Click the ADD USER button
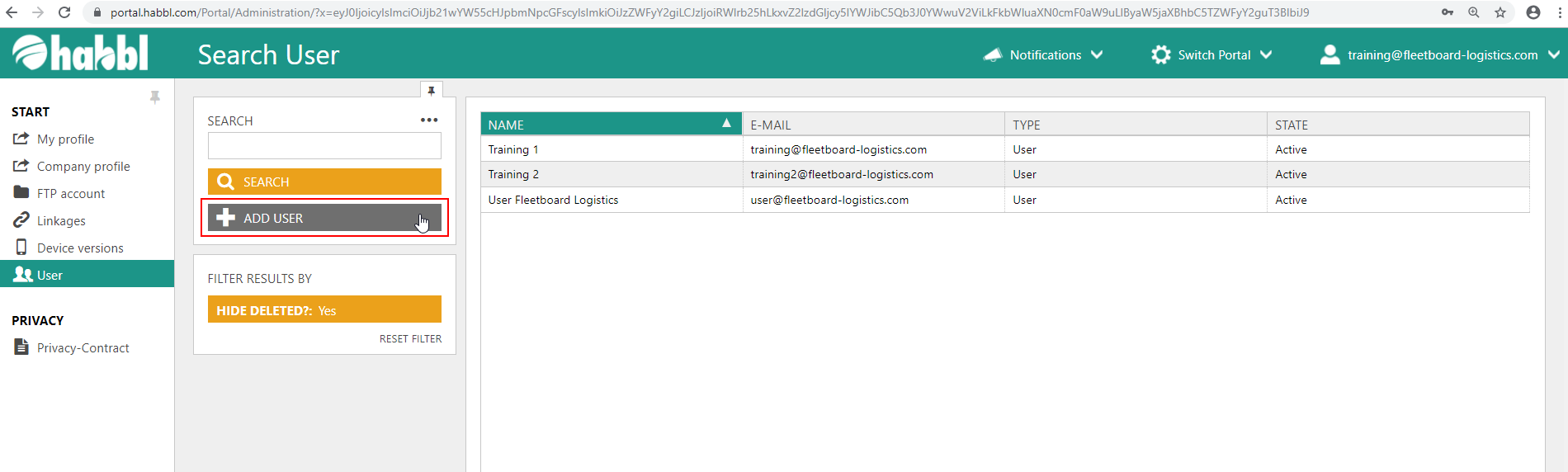Viewport: 1568px width, 472px height. [324, 218]
